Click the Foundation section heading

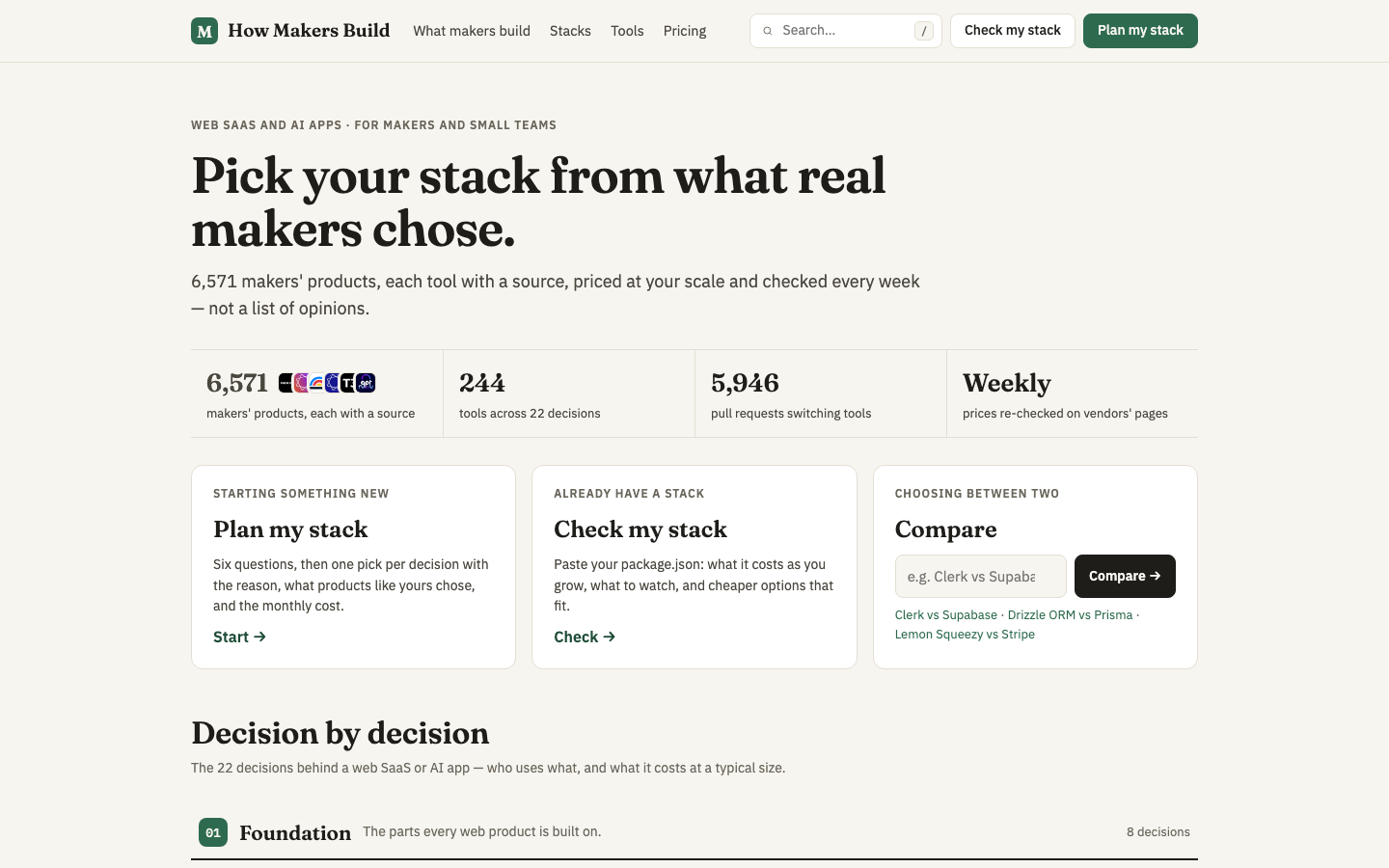coord(295,832)
